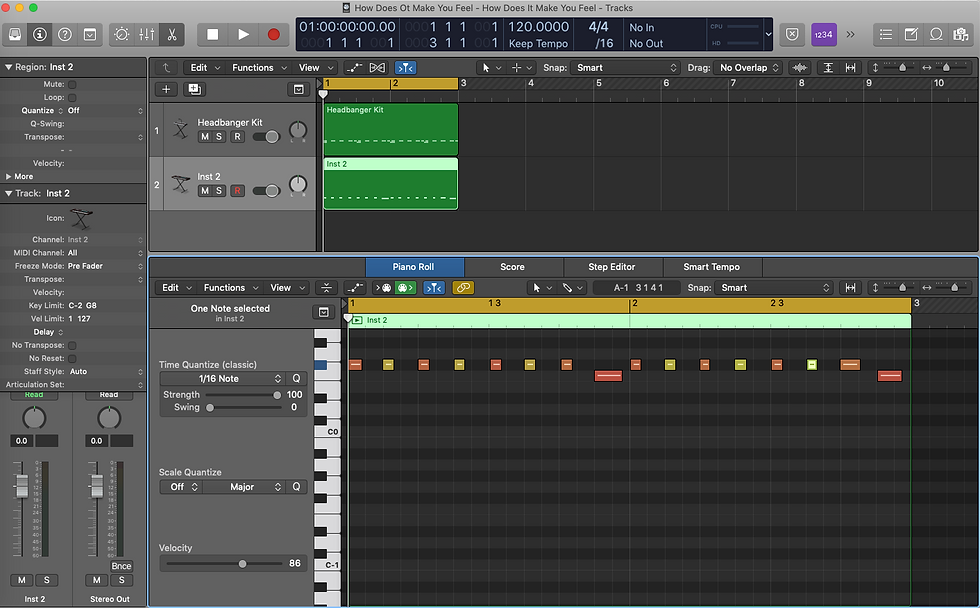Collapse the Track: Inst 2 section
Viewport: 980px width, 608px height.
point(9,194)
